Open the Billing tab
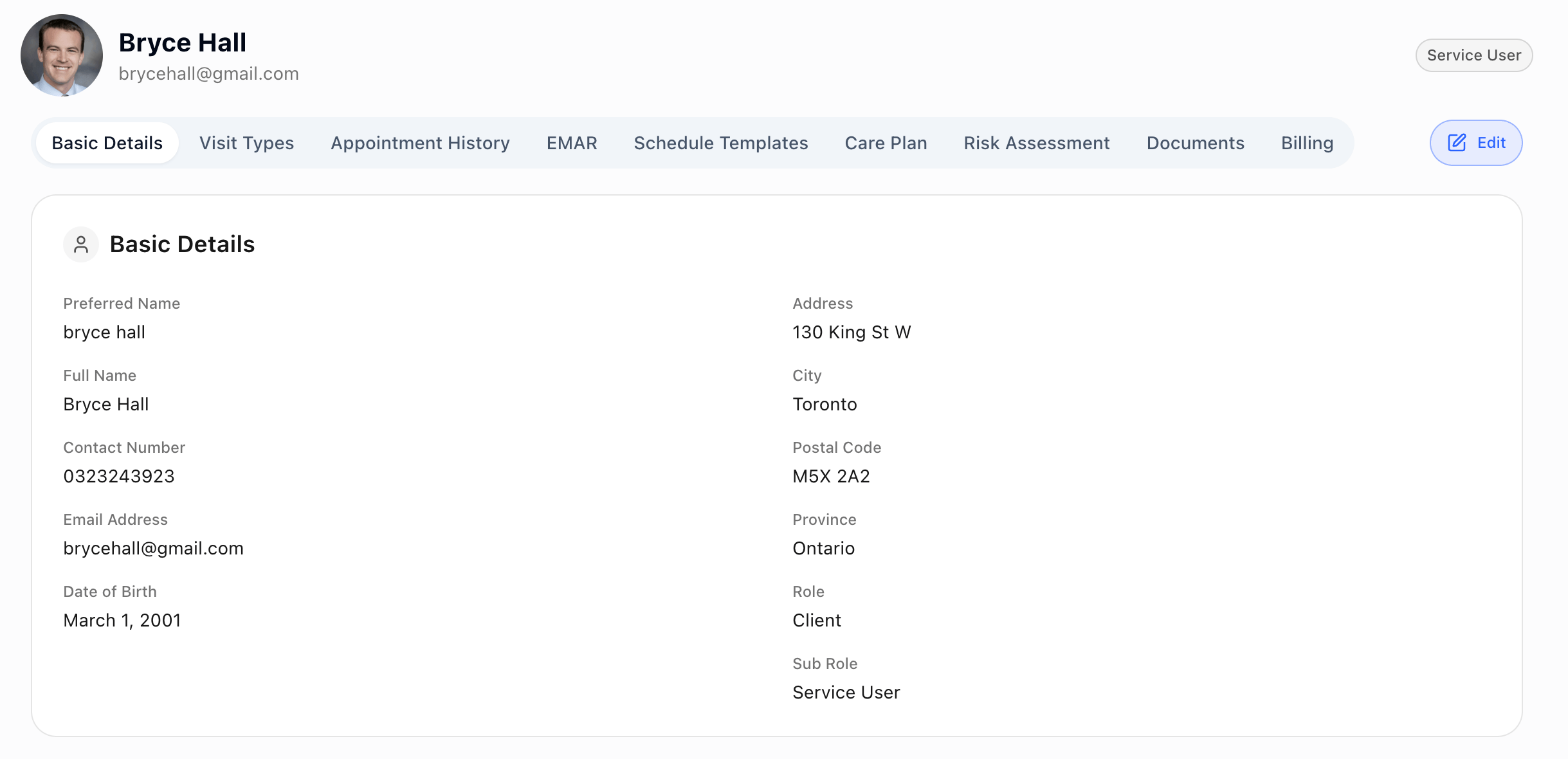Viewport: 1568px width, 759px height. point(1307,143)
